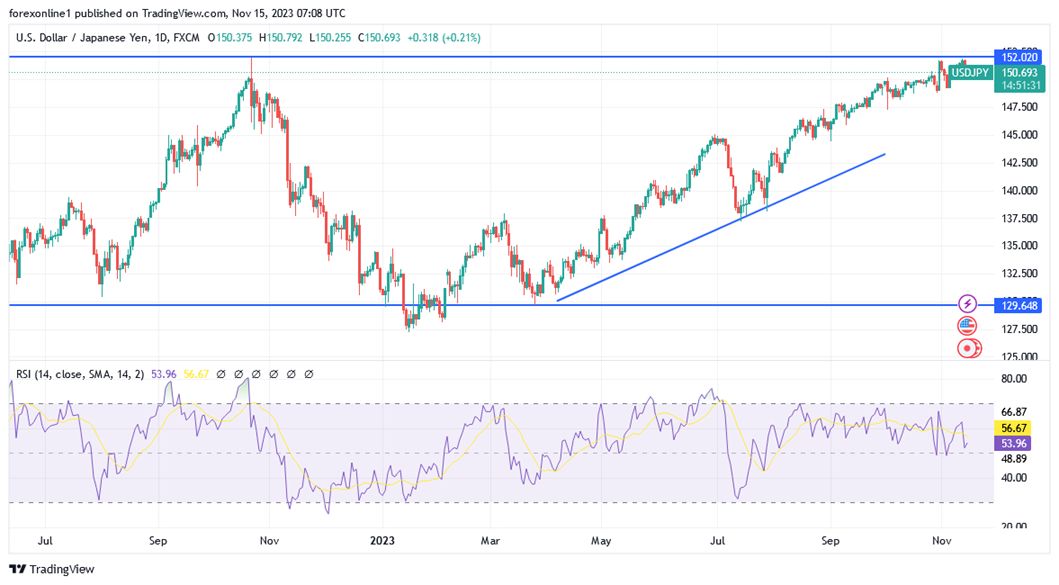Click the 2023 label on the time axis
The height and width of the screenshot is (585, 1059).
(380, 540)
